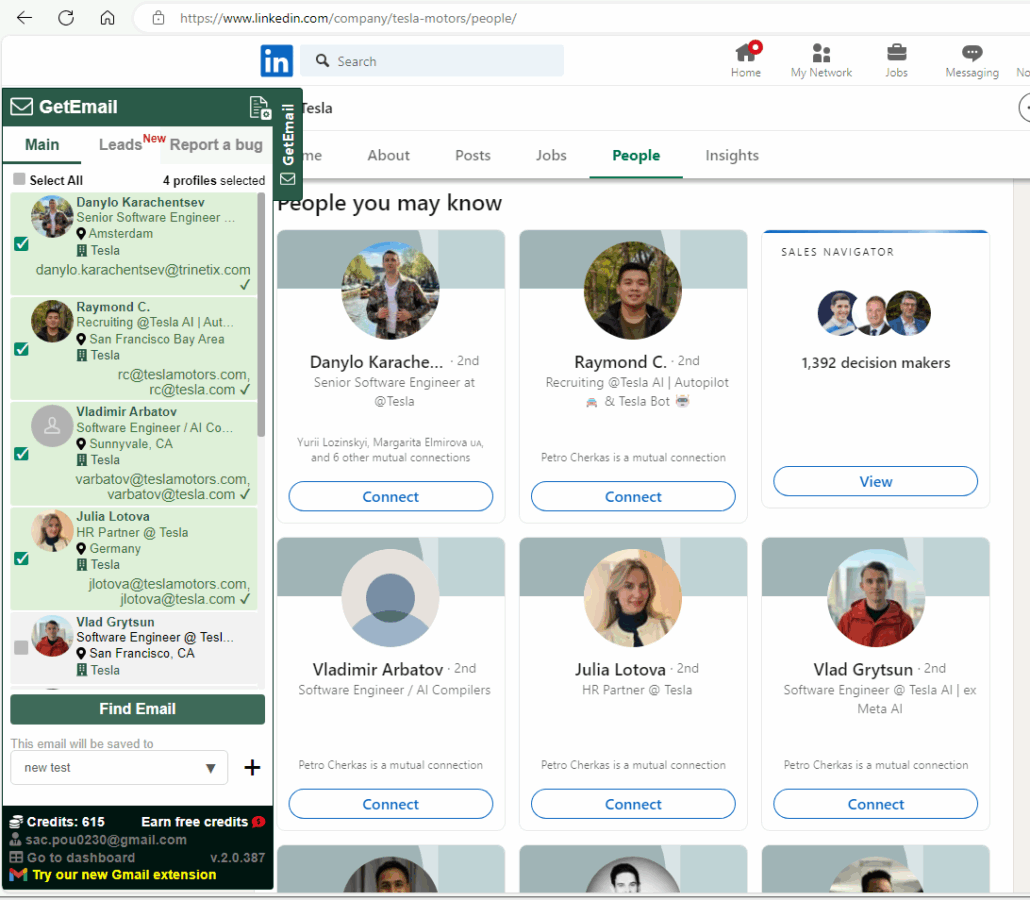Screen dimensions: 1030x900
Task: Toggle the Select All checkbox
Action: [x=20, y=180]
